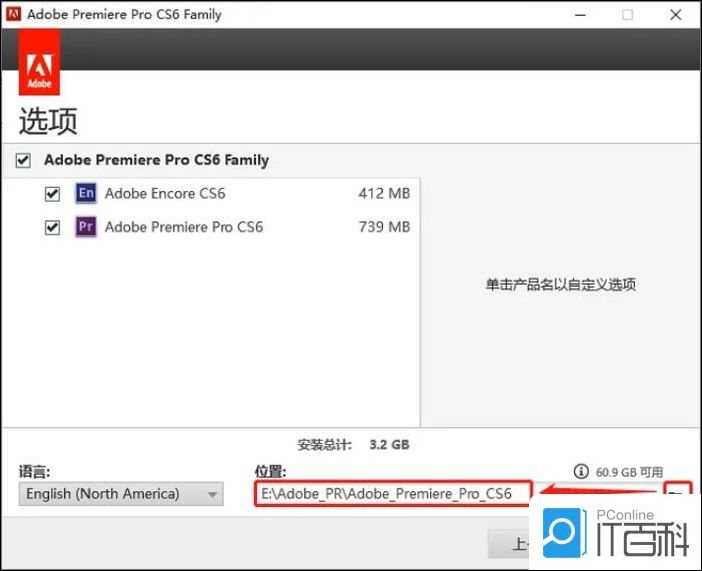The width and height of the screenshot is (702, 571).
Task: Click the disk space info icon
Action: point(581,471)
